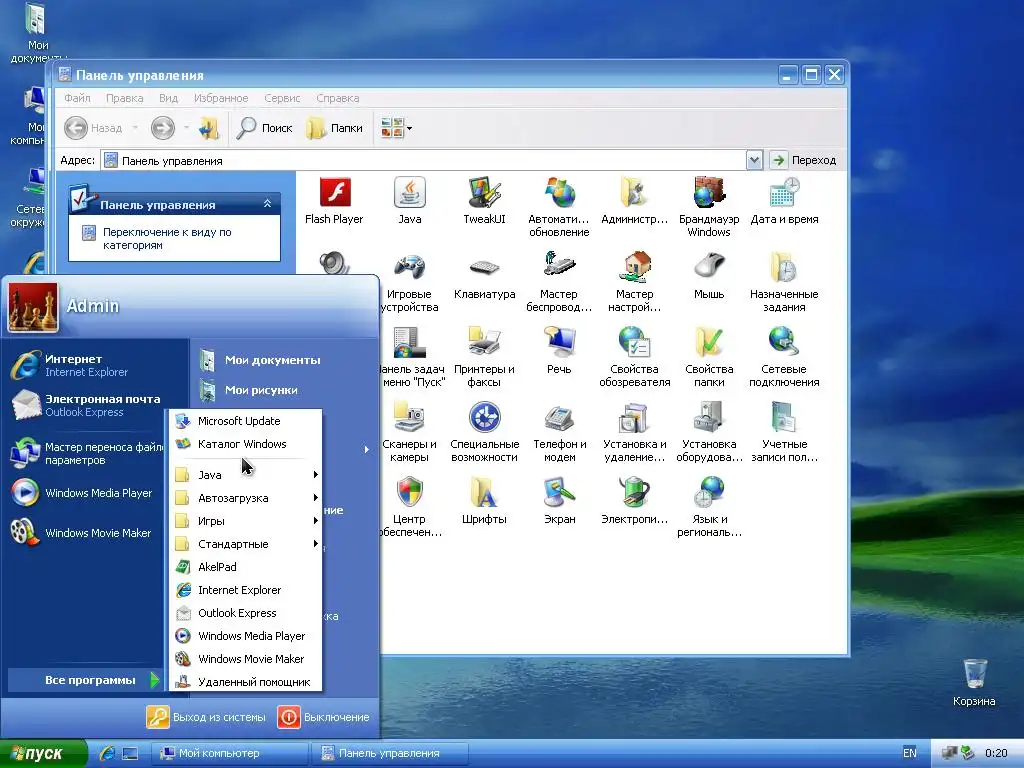Select Microsoft Update in programs menu
This screenshot has width=1024, height=768.
pos(246,421)
